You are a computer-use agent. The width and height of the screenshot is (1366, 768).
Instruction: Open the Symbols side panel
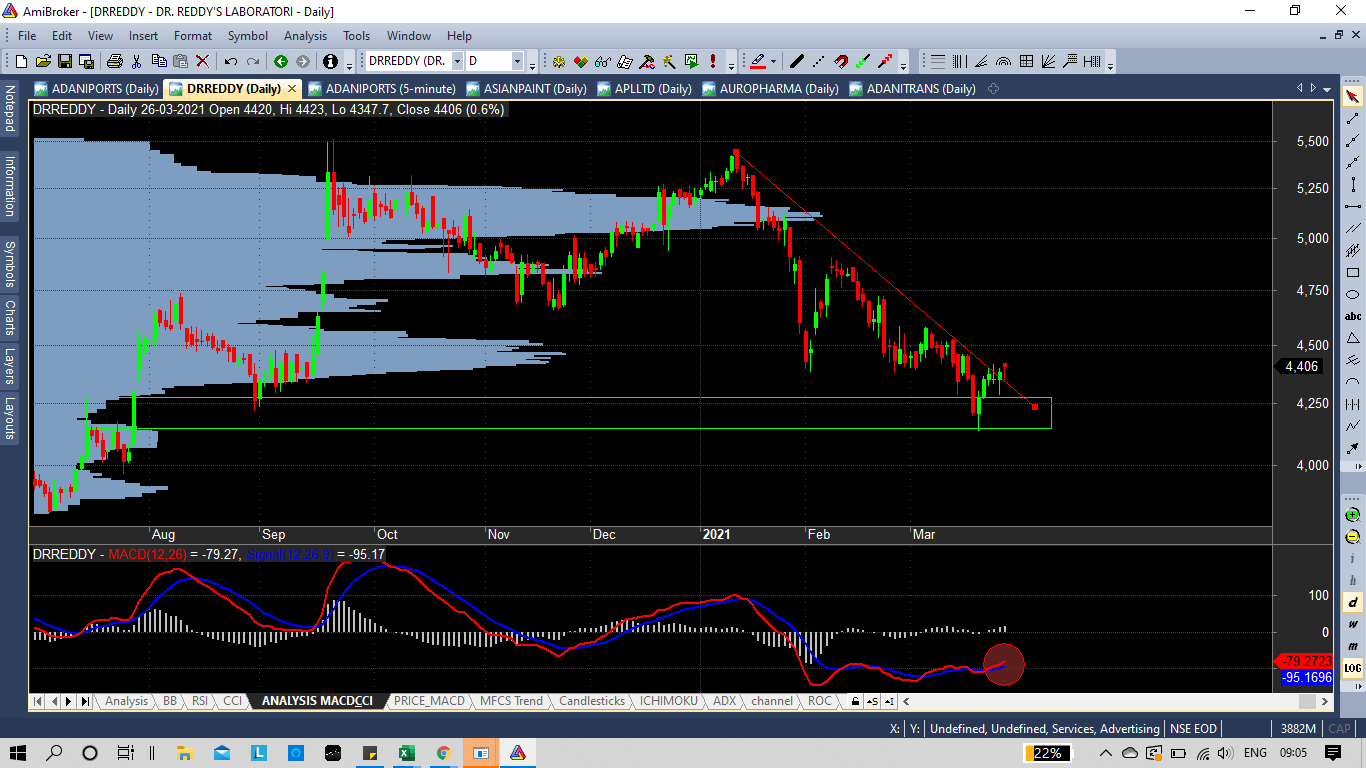coord(10,263)
